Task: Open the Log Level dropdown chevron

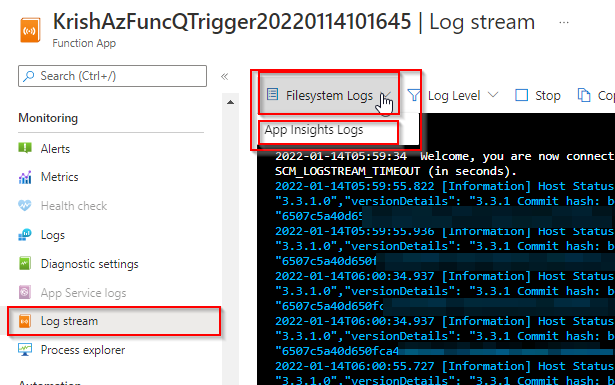Action: (493, 95)
